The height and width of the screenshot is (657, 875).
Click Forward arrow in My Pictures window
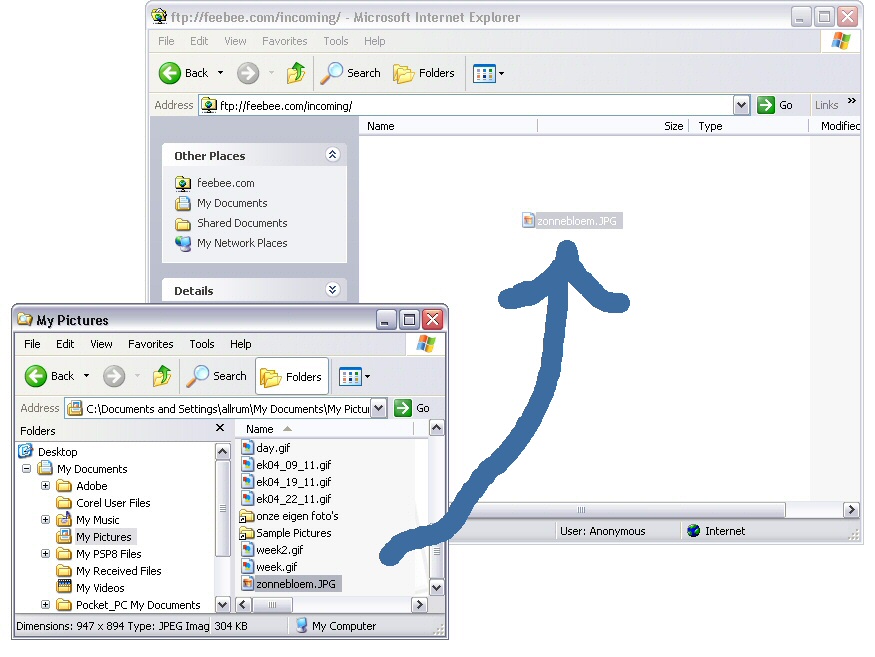point(114,376)
